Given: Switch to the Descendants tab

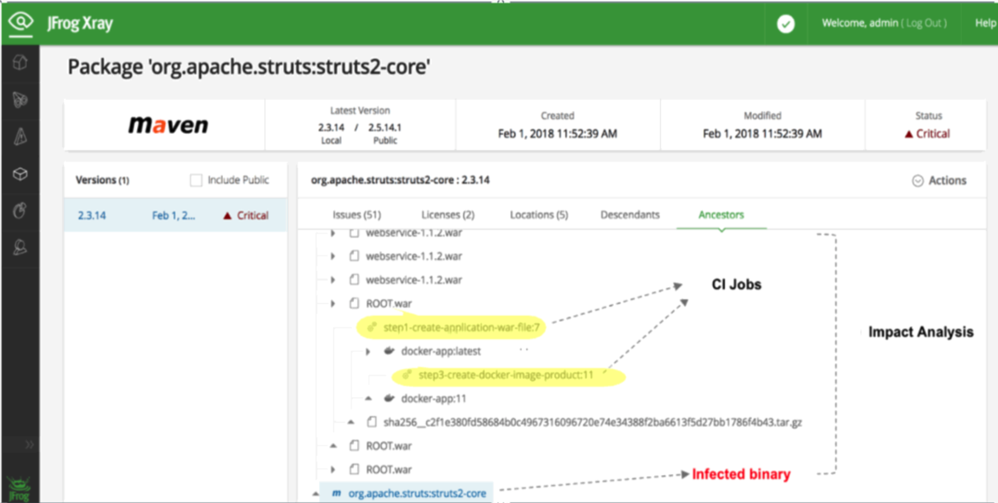Looking at the screenshot, I should [629, 215].
